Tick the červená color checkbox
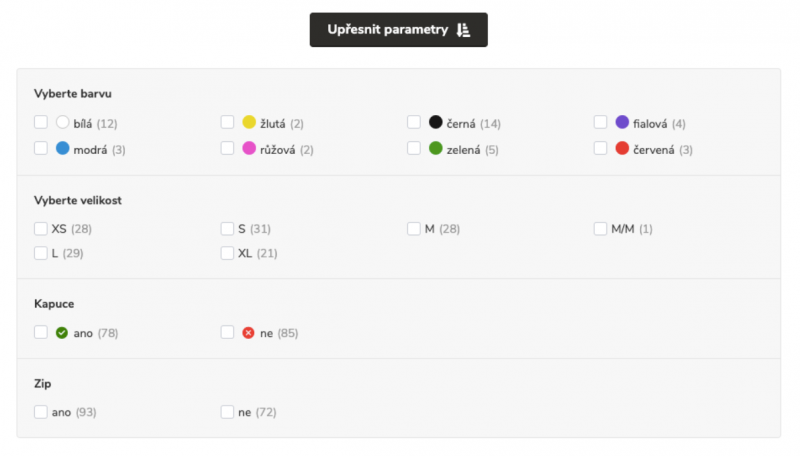 point(601,148)
